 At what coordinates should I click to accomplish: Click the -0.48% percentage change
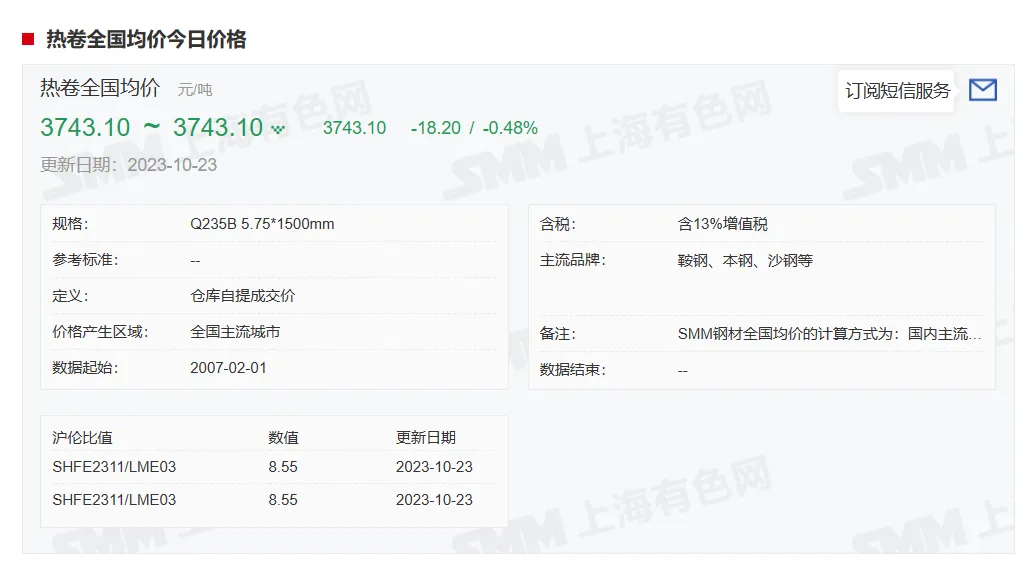coord(510,128)
